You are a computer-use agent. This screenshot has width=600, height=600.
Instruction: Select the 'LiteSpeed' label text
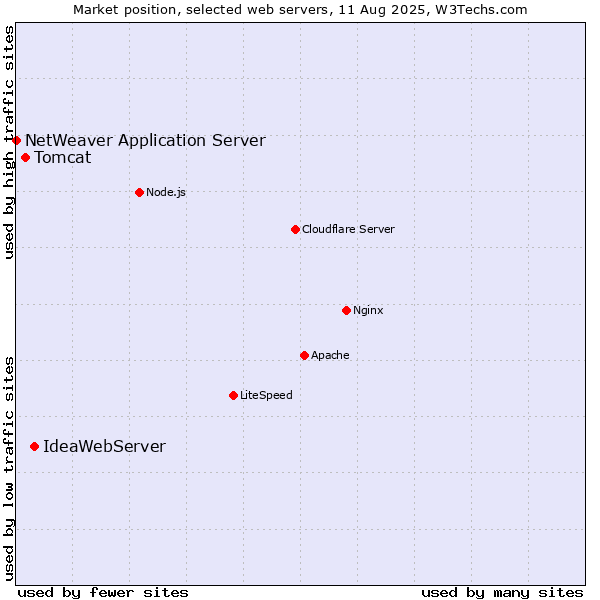(266, 395)
